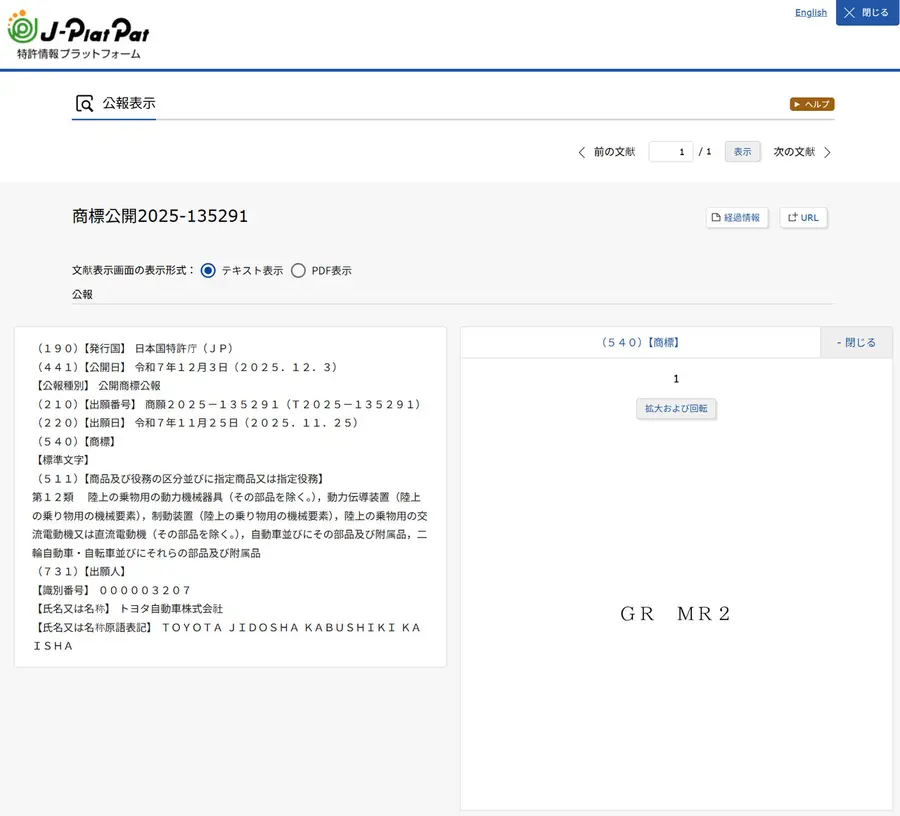Click the (540)【商標】 line in text panel
900x816 pixels.
(76, 442)
